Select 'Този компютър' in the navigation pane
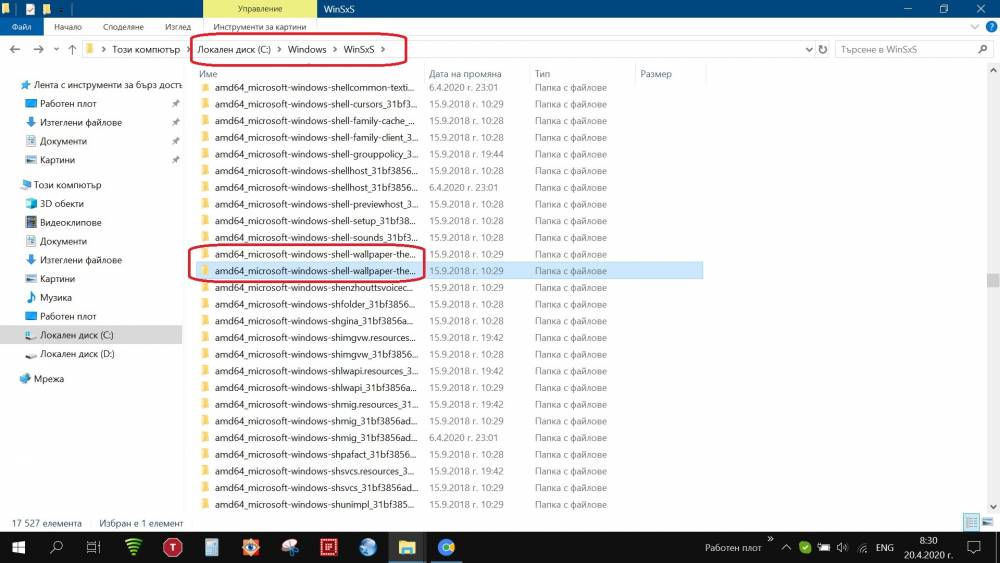Screen dimensions: 1000x563 click(x=68, y=185)
